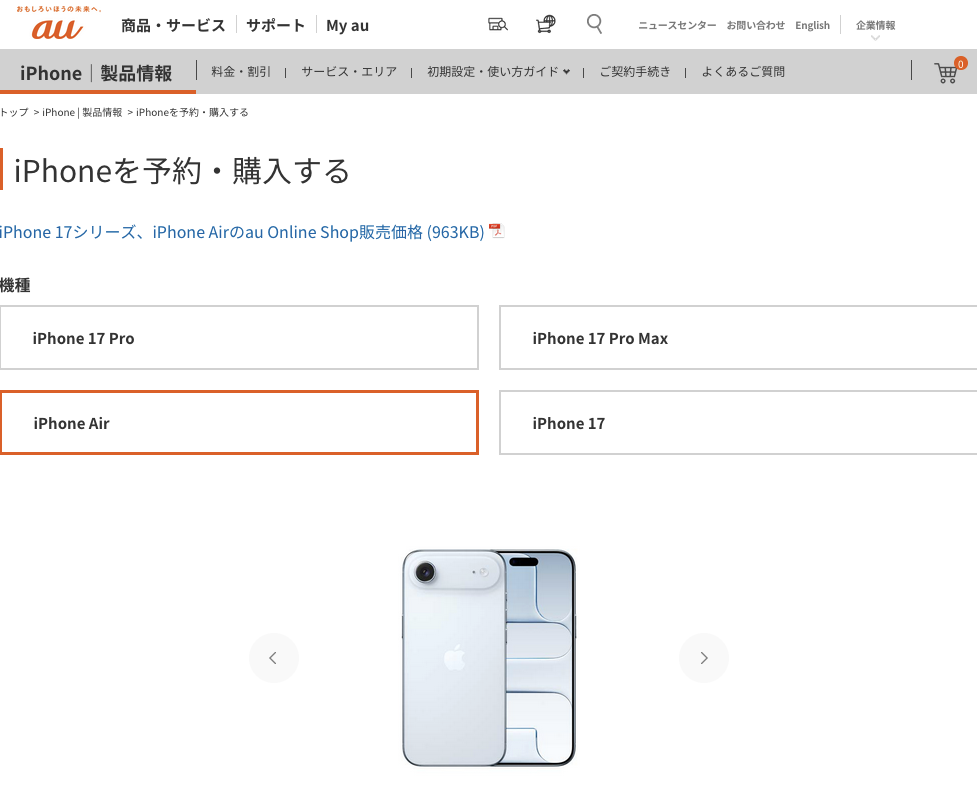The image size is (977, 810).
Task: Switch site to English
Action: [x=813, y=26]
